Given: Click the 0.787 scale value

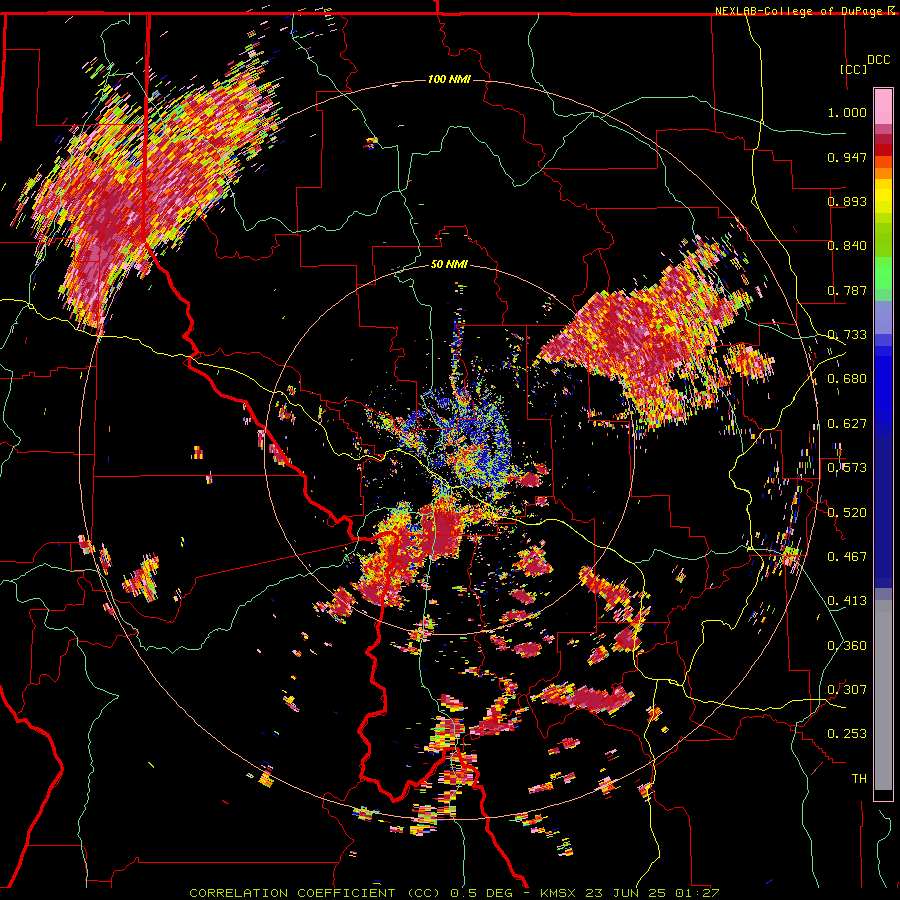Looking at the screenshot, I should [847, 290].
